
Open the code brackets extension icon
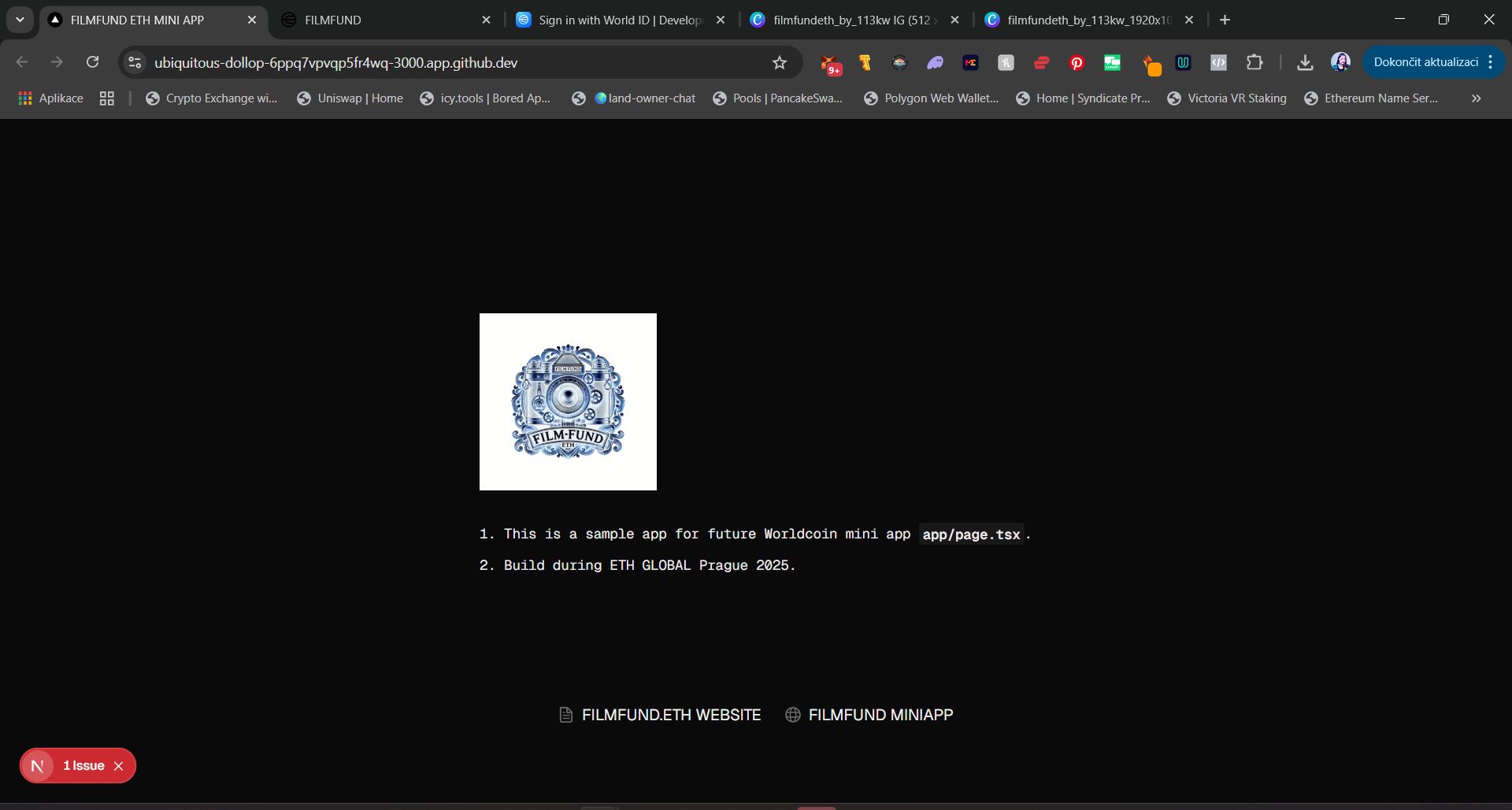tap(1218, 63)
